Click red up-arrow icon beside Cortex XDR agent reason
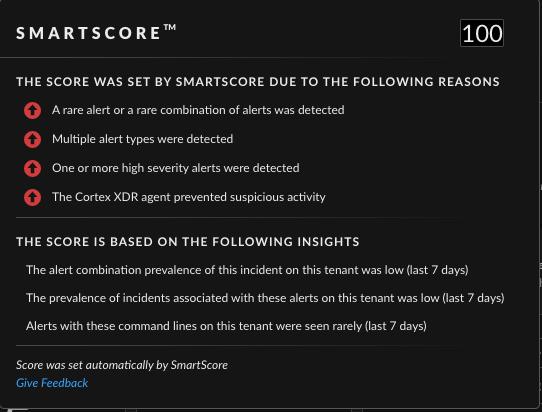Viewport: 542px width, 412px height. tap(32, 198)
